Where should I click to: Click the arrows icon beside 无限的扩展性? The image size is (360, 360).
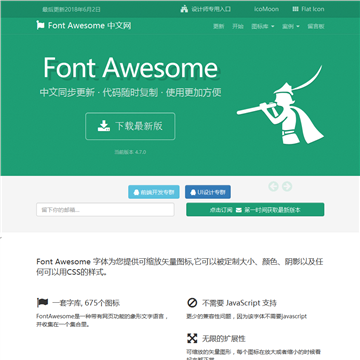(x=192, y=338)
